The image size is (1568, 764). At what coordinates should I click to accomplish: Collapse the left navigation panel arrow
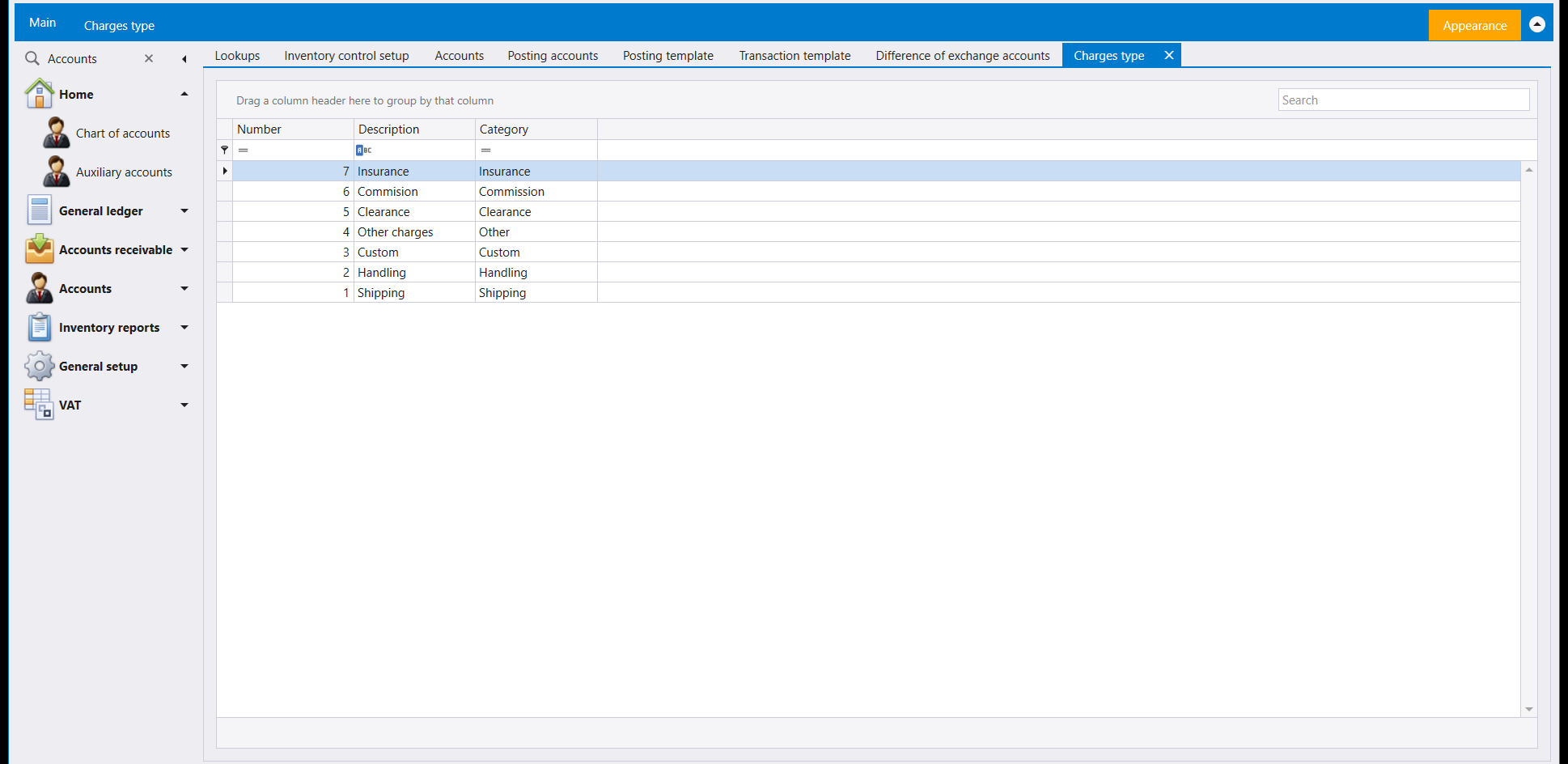[x=184, y=59]
